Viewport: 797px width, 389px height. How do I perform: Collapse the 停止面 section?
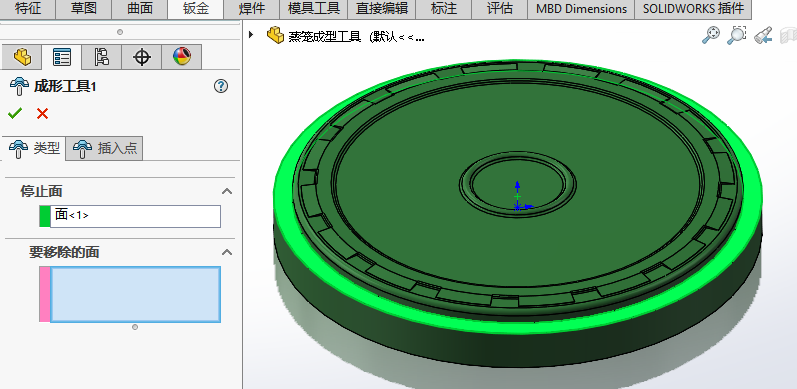[x=227, y=192]
